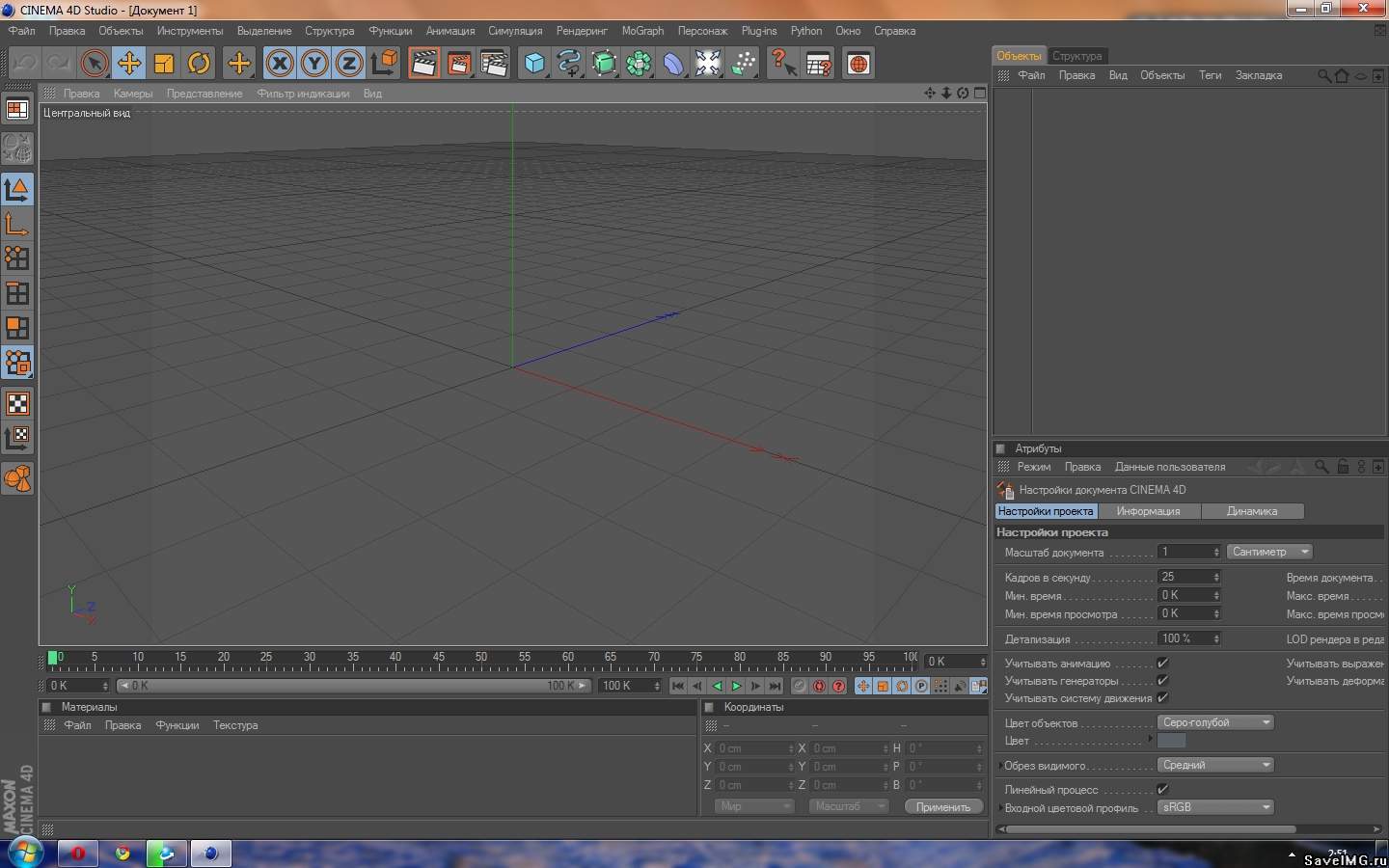This screenshot has height=868, width=1389.
Task: Open the sRGB color profile dropdown
Action: (x=1215, y=807)
